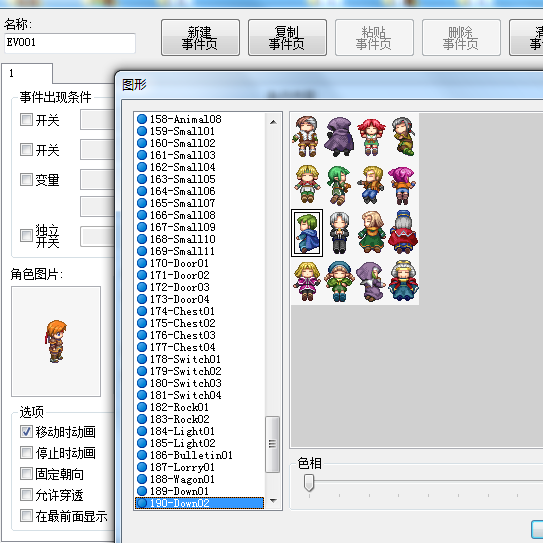Pick the long-haired woman in green dress sprite
Screen dimensions: 543x543
click(x=372, y=232)
